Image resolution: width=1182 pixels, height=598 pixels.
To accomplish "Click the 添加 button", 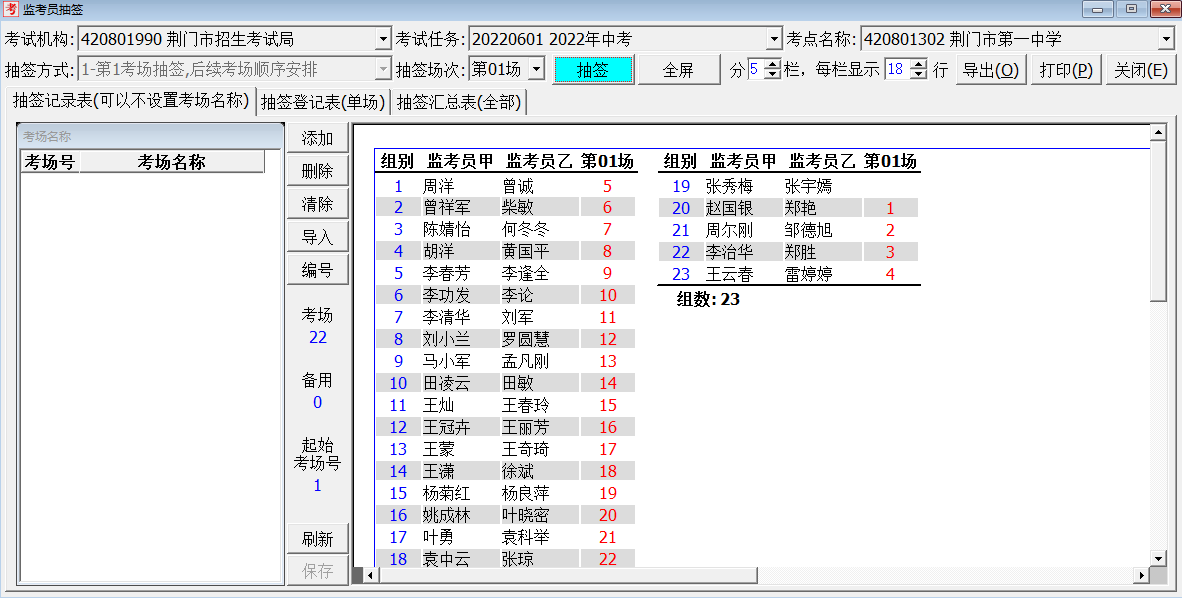I will [317, 138].
